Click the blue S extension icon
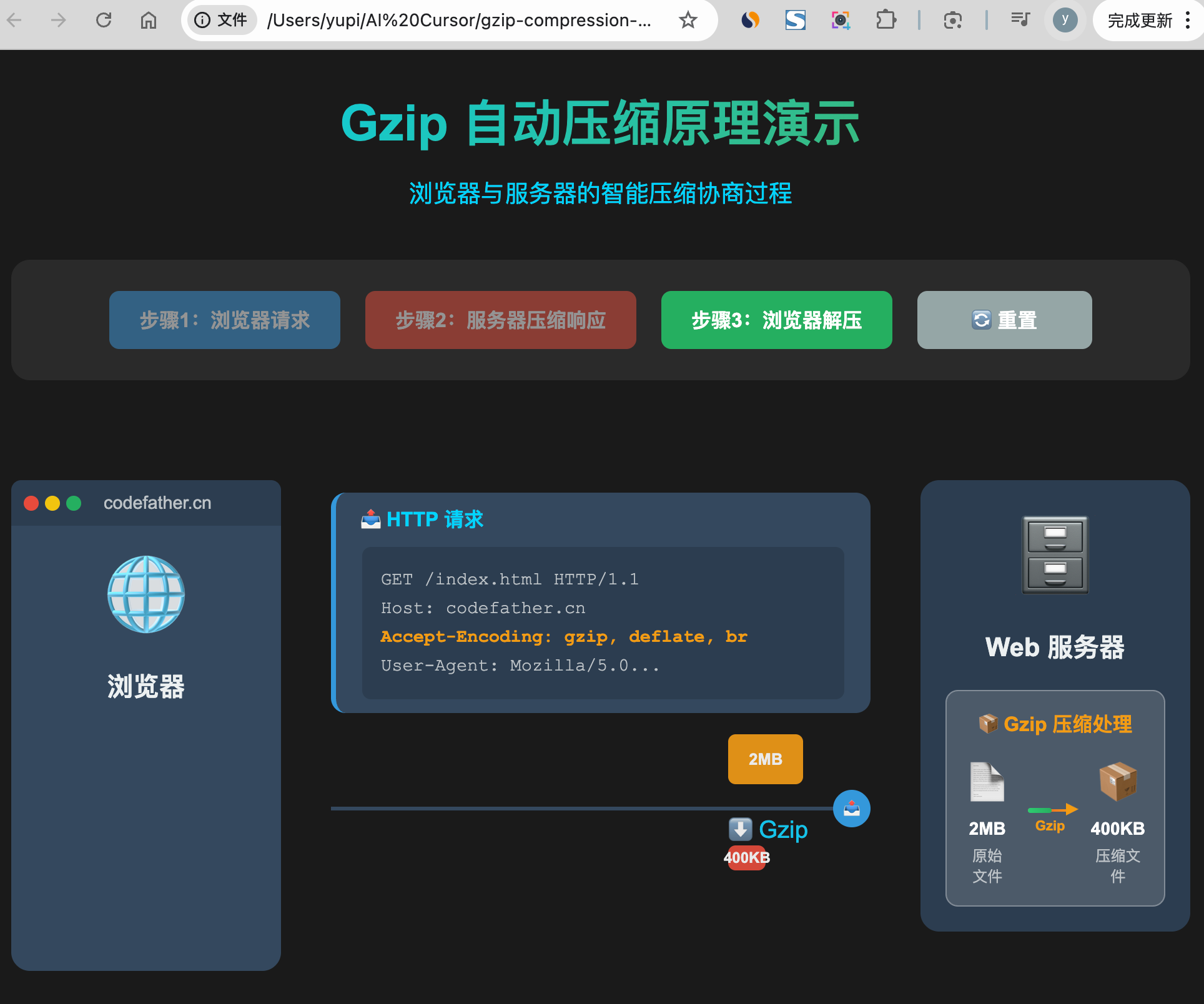Viewport: 1204px width, 1004px height. (795, 20)
